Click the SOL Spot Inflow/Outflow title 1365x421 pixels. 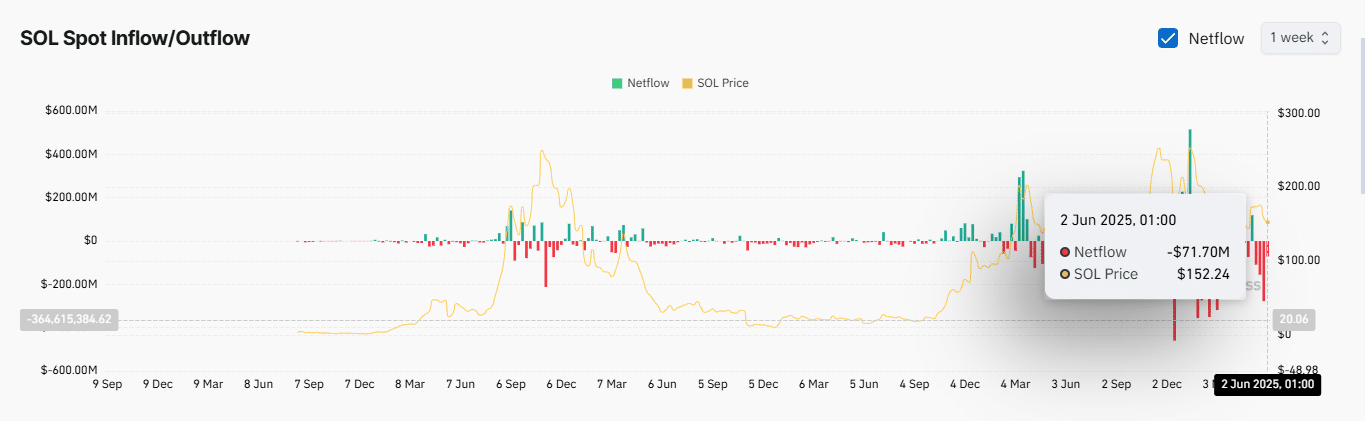click(x=135, y=38)
